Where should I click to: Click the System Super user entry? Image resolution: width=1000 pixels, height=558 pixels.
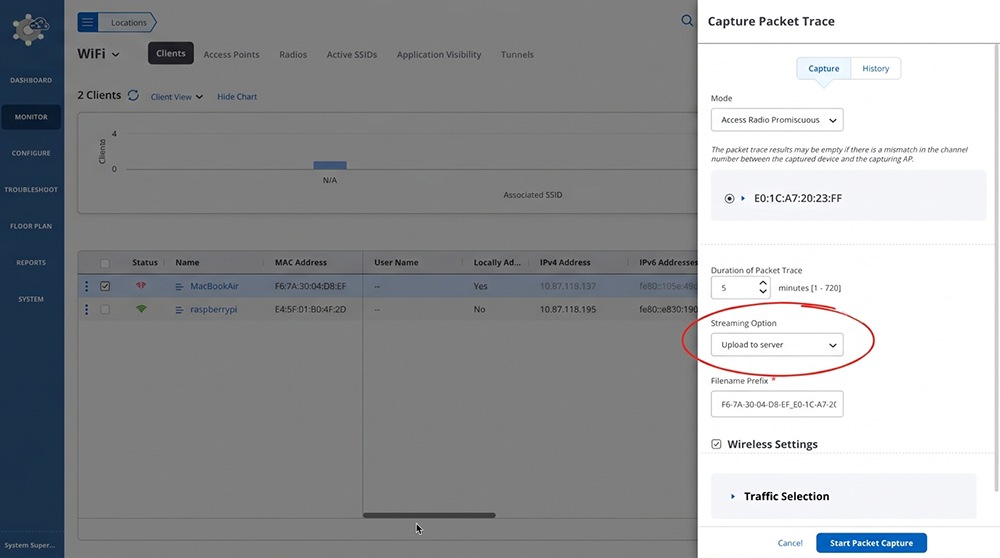30,545
